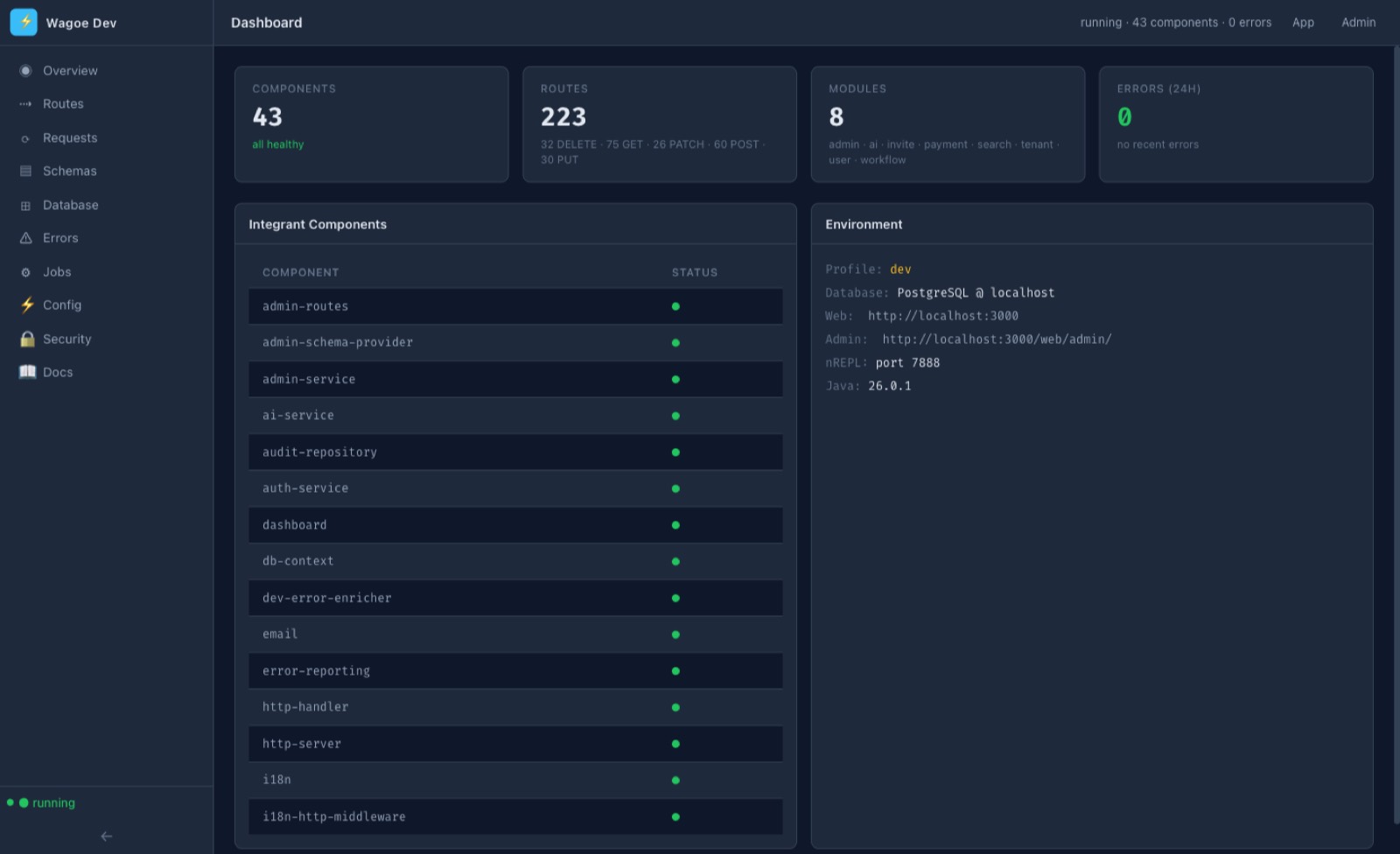This screenshot has width=1400, height=854.
Task: Select the Errors (24h) summary card
Action: click(1235, 124)
